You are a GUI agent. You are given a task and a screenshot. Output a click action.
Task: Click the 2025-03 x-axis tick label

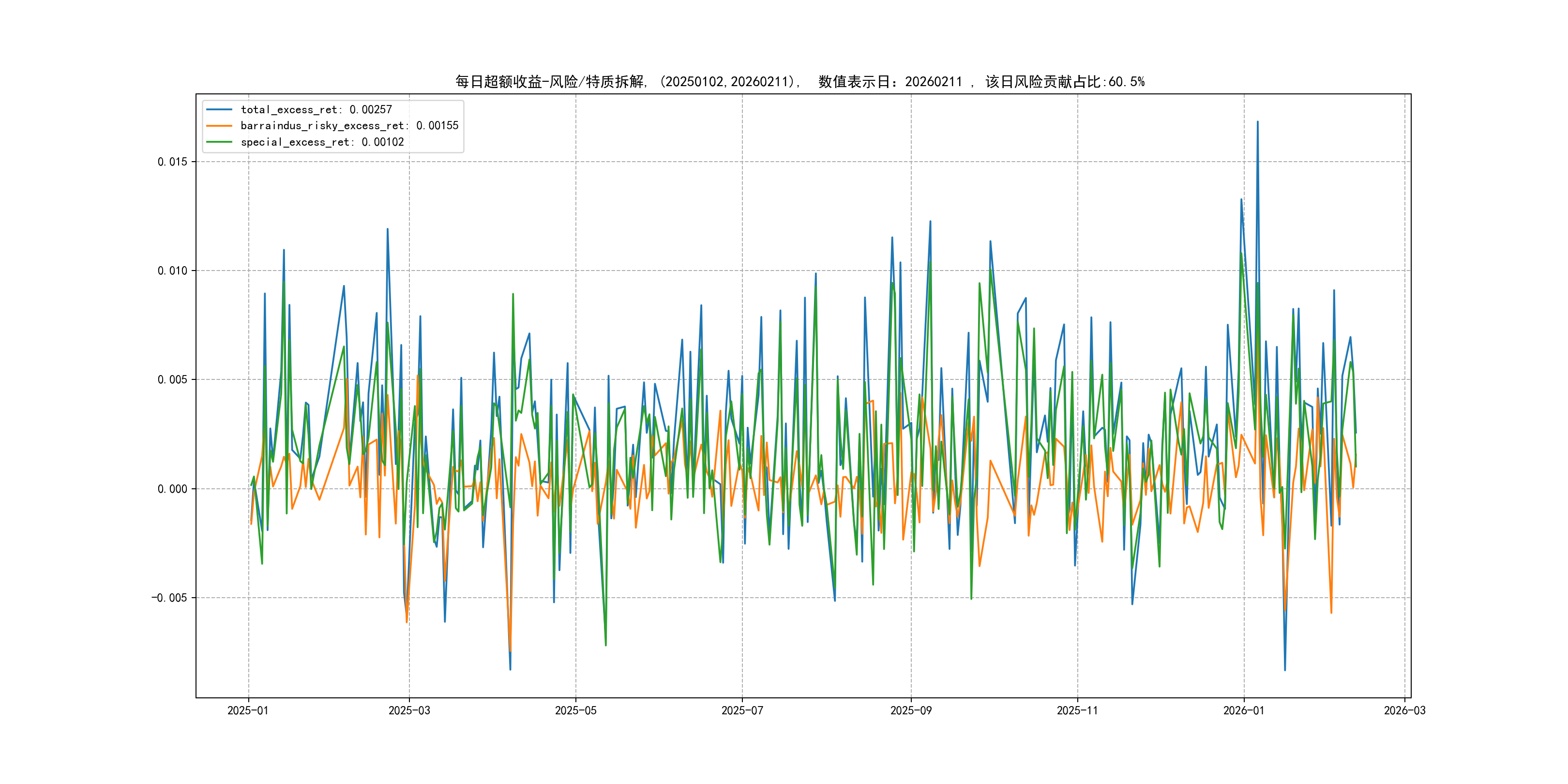(409, 710)
